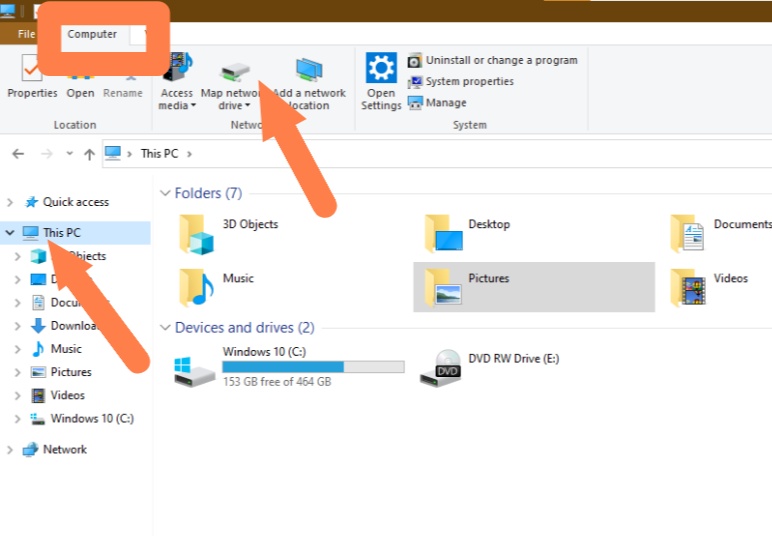Expand the chevron after This PC in the address bar
The width and height of the screenshot is (772, 536).
190,154
